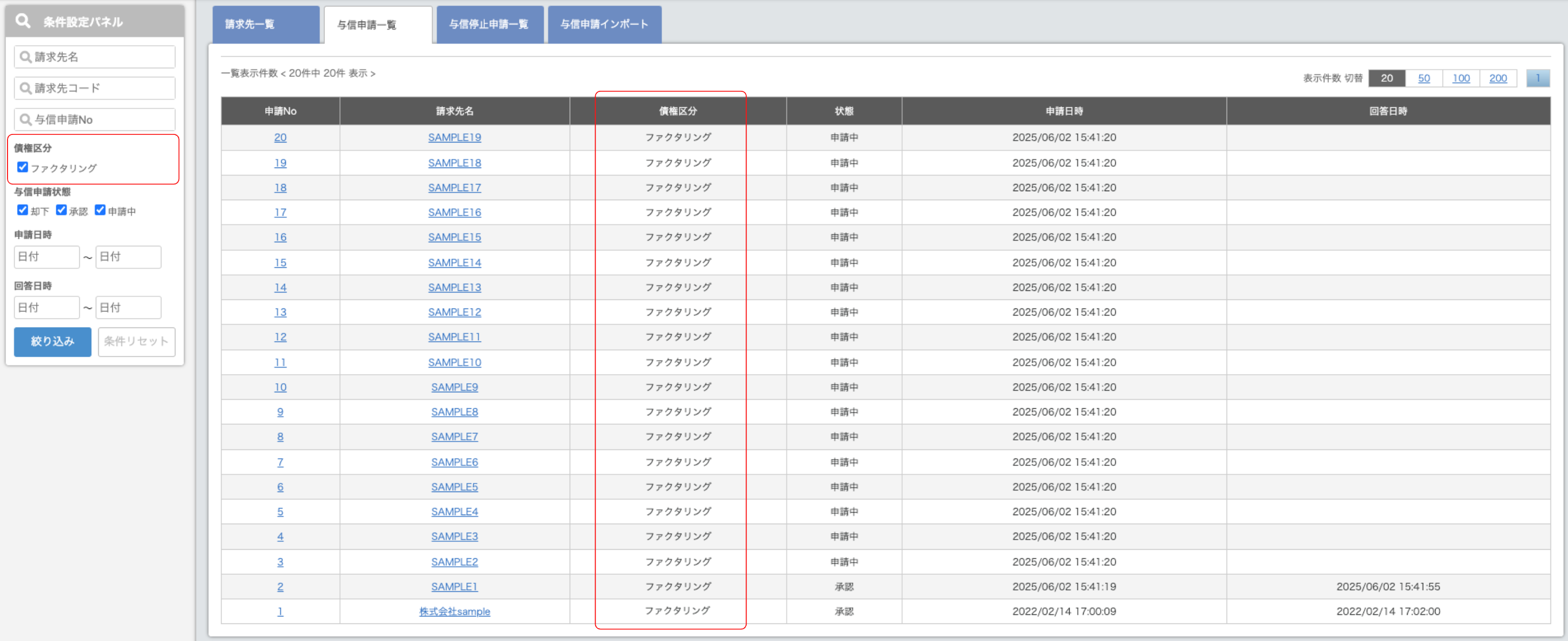The width and height of the screenshot is (1568, 641).
Task: Switch to the 請求先一覧 tab
Action: click(x=265, y=25)
